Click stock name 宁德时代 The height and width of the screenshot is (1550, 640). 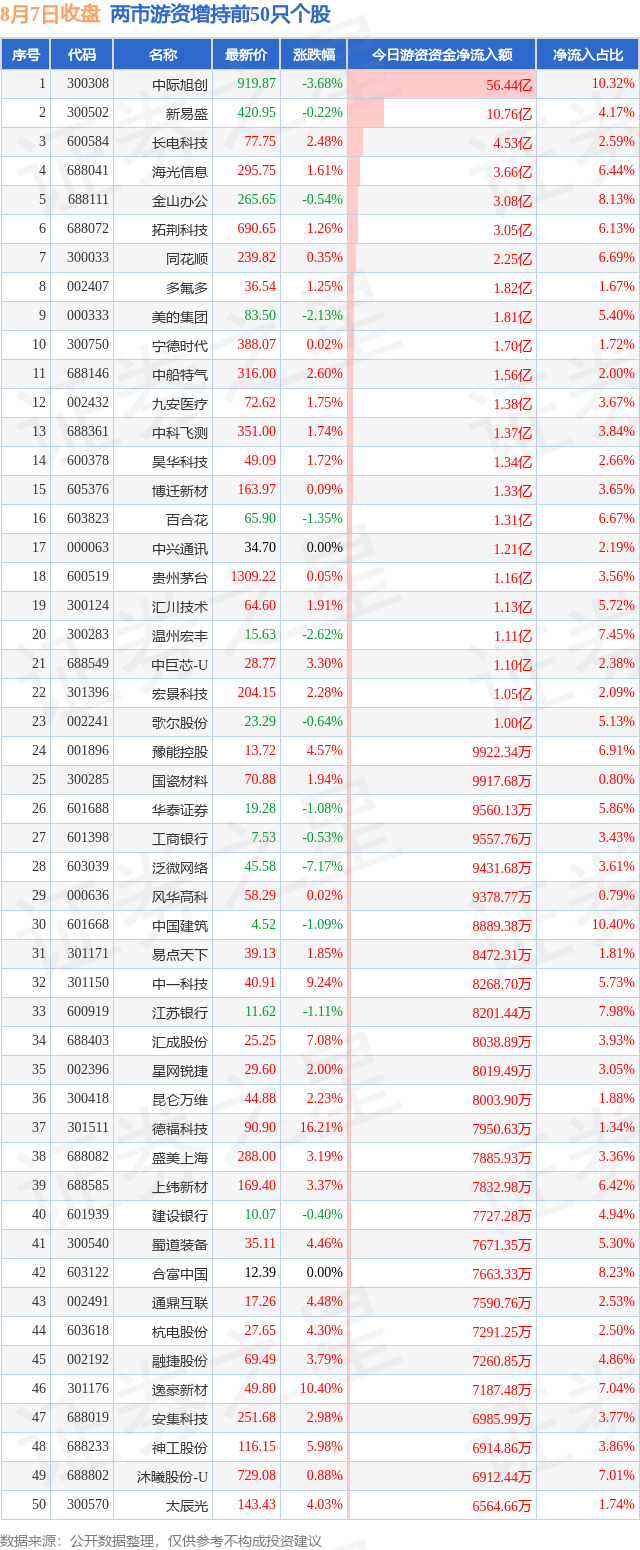[x=180, y=345]
